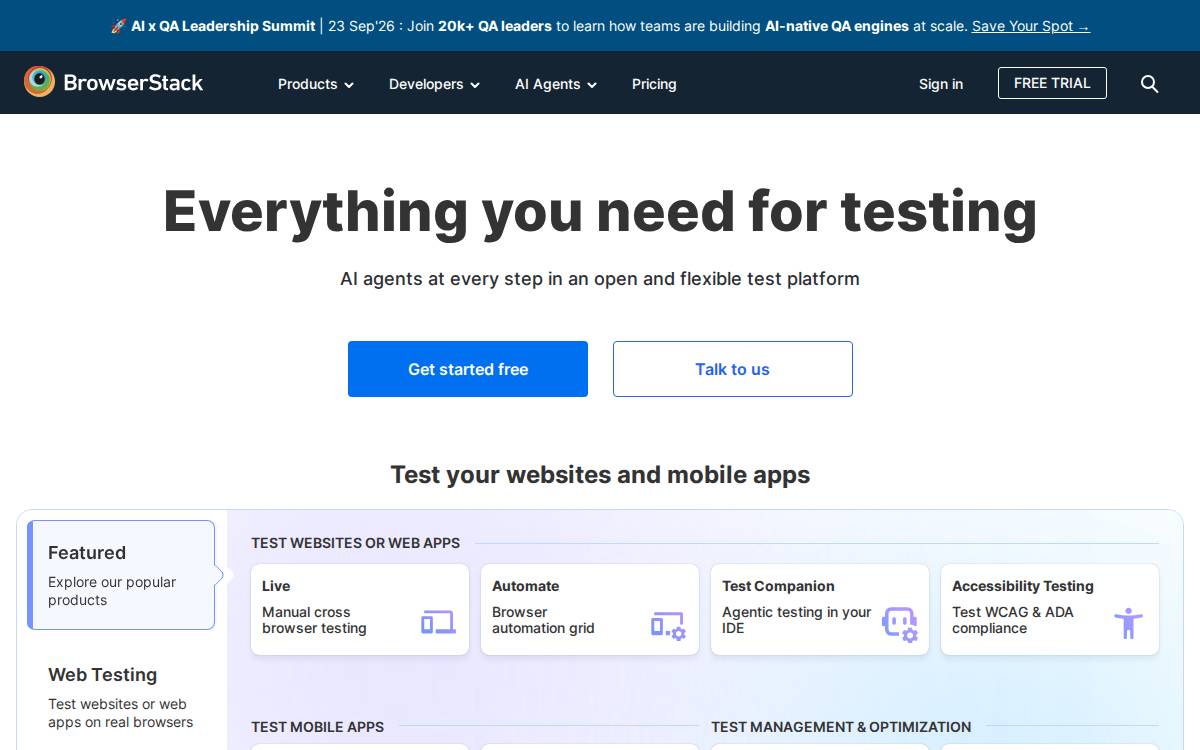This screenshot has width=1200, height=750.
Task: Click the Get started free button
Action: coord(468,369)
